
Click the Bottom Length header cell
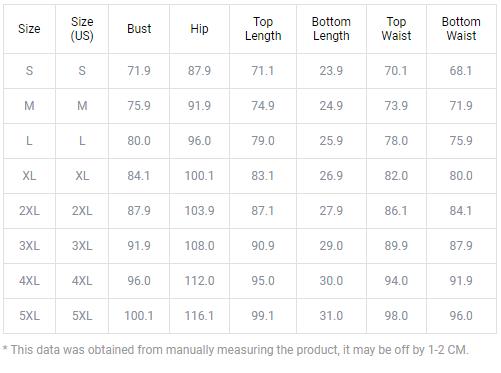pyautogui.click(x=331, y=29)
